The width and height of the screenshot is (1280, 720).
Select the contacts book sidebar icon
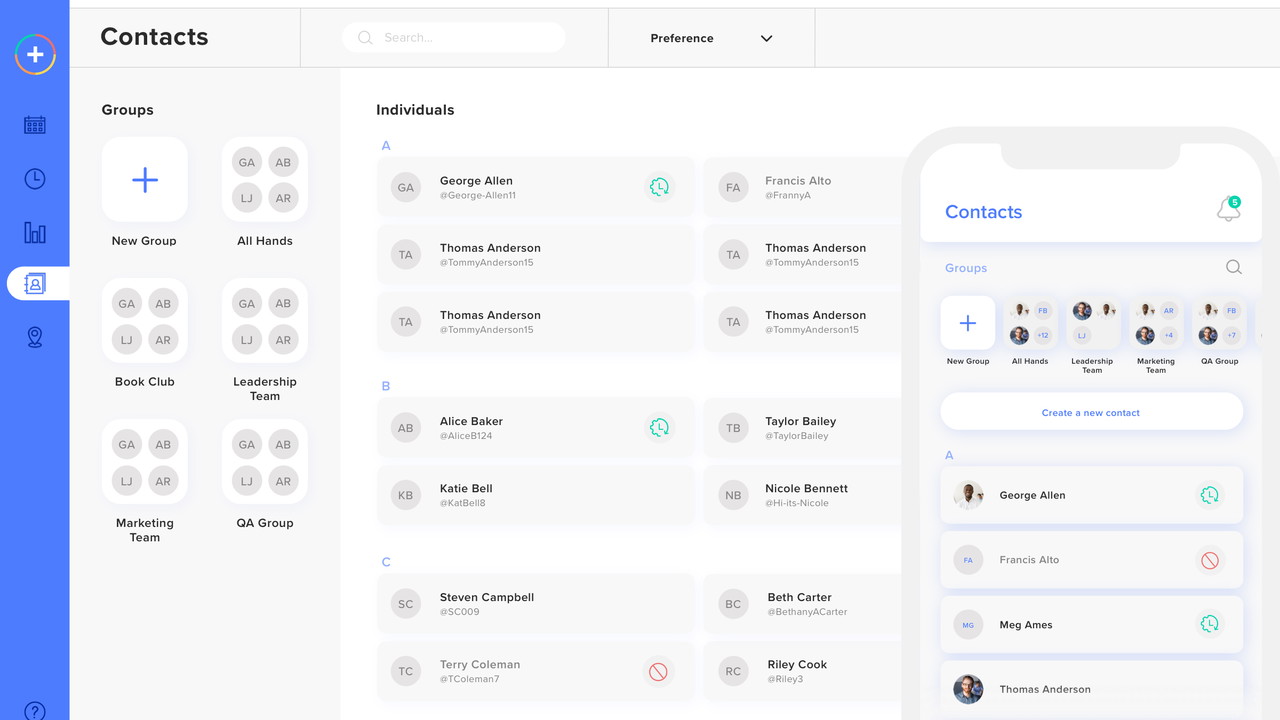pos(35,284)
